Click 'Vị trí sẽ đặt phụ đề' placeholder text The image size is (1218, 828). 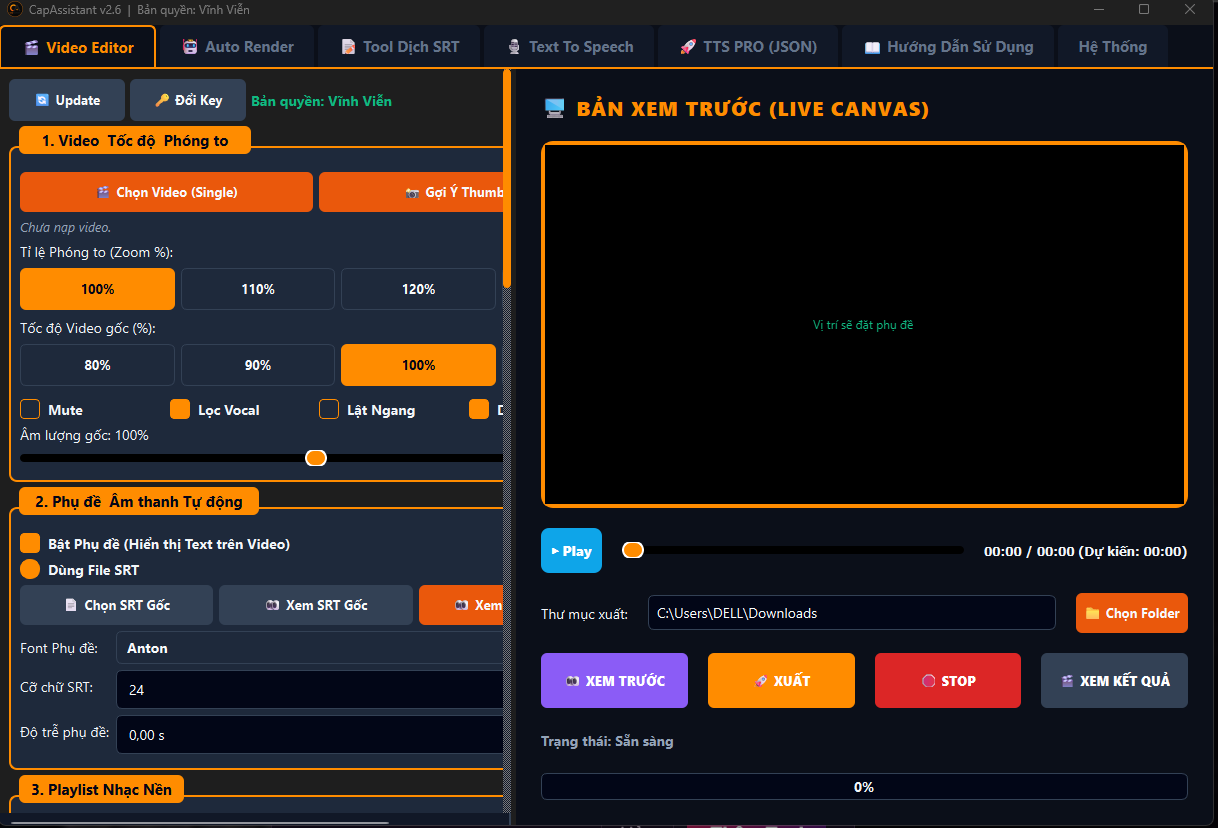[863, 325]
